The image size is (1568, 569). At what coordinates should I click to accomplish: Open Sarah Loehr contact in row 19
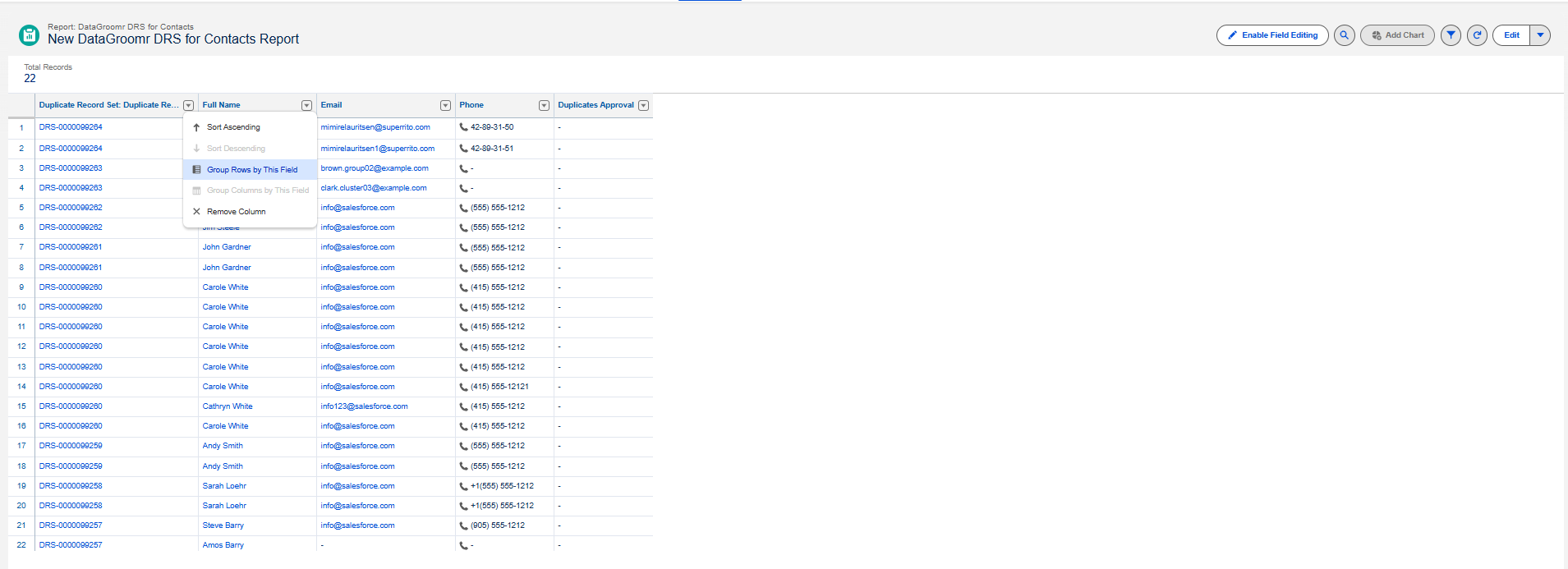pos(224,486)
